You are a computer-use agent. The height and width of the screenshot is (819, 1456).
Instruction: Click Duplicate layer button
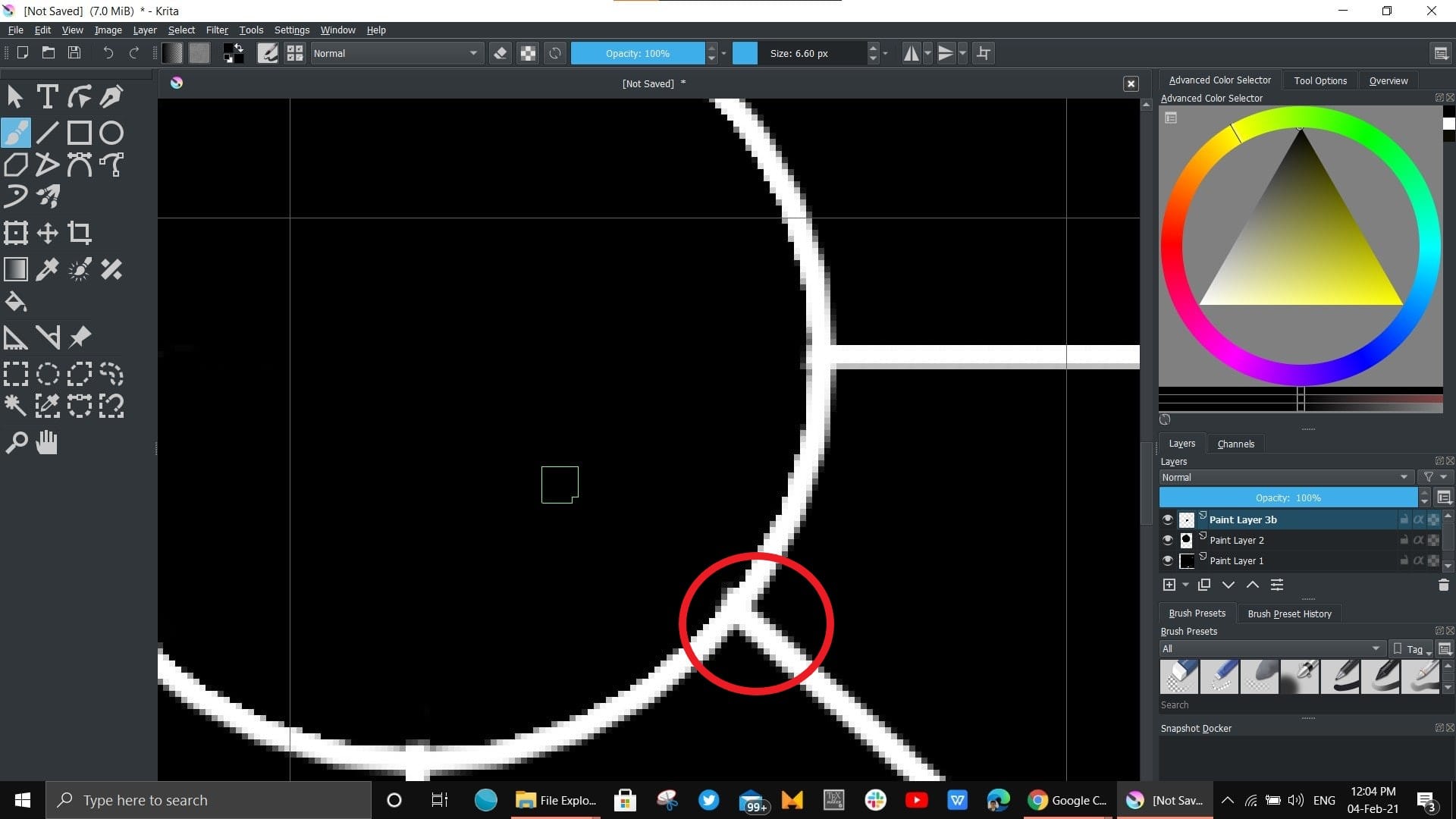point(1204,585)
